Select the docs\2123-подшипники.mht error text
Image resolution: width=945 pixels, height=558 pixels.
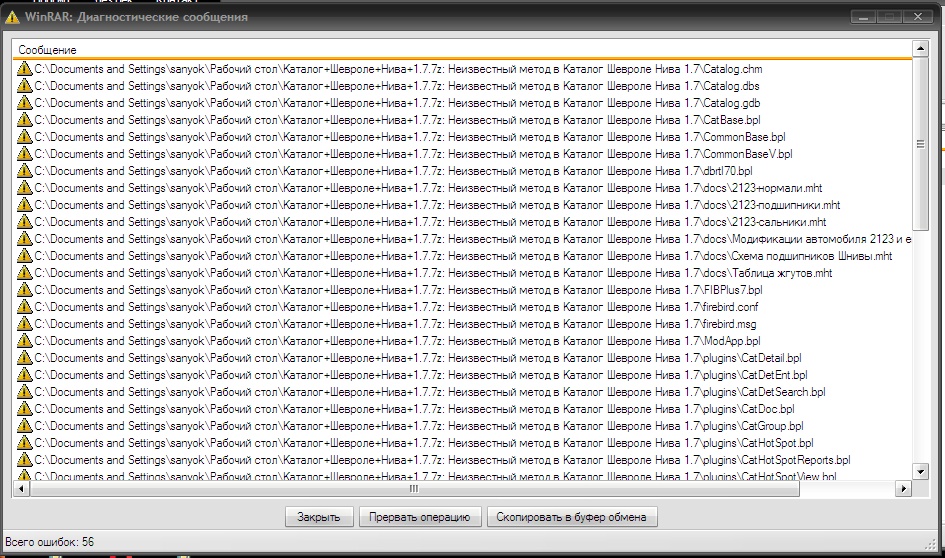click(x=438, y=204)
